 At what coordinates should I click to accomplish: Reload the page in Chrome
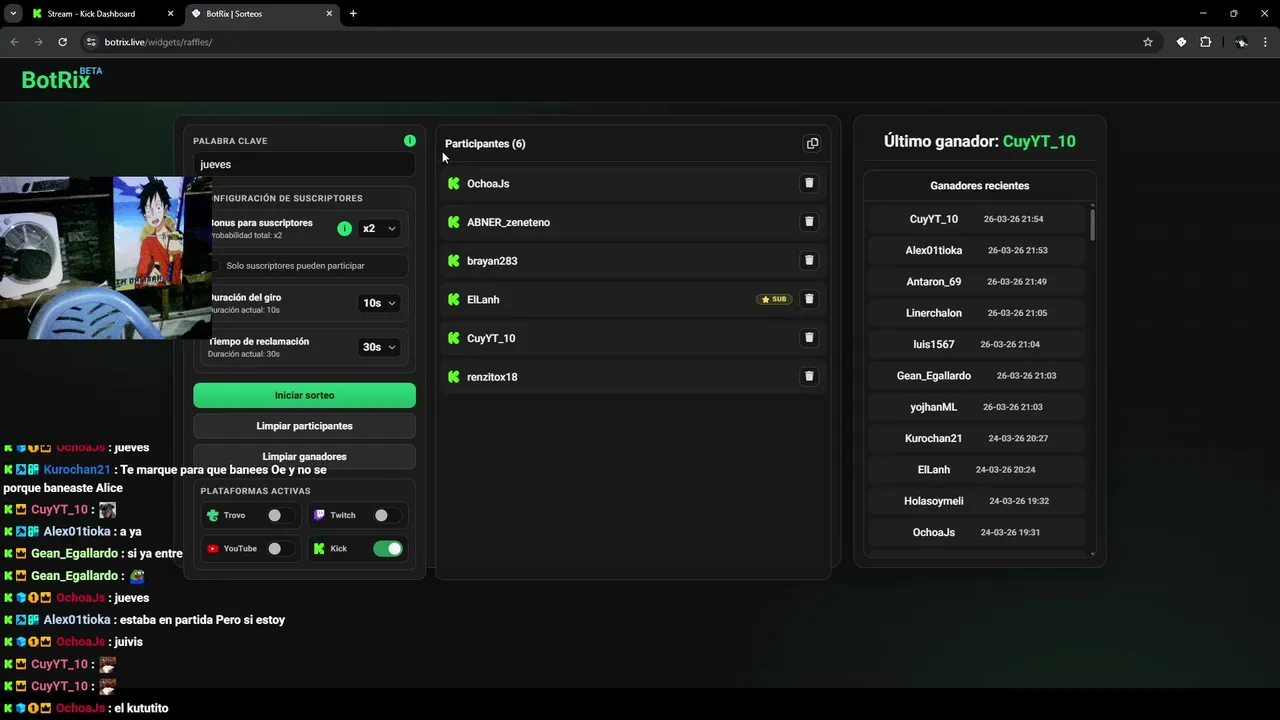pos(62,42)
